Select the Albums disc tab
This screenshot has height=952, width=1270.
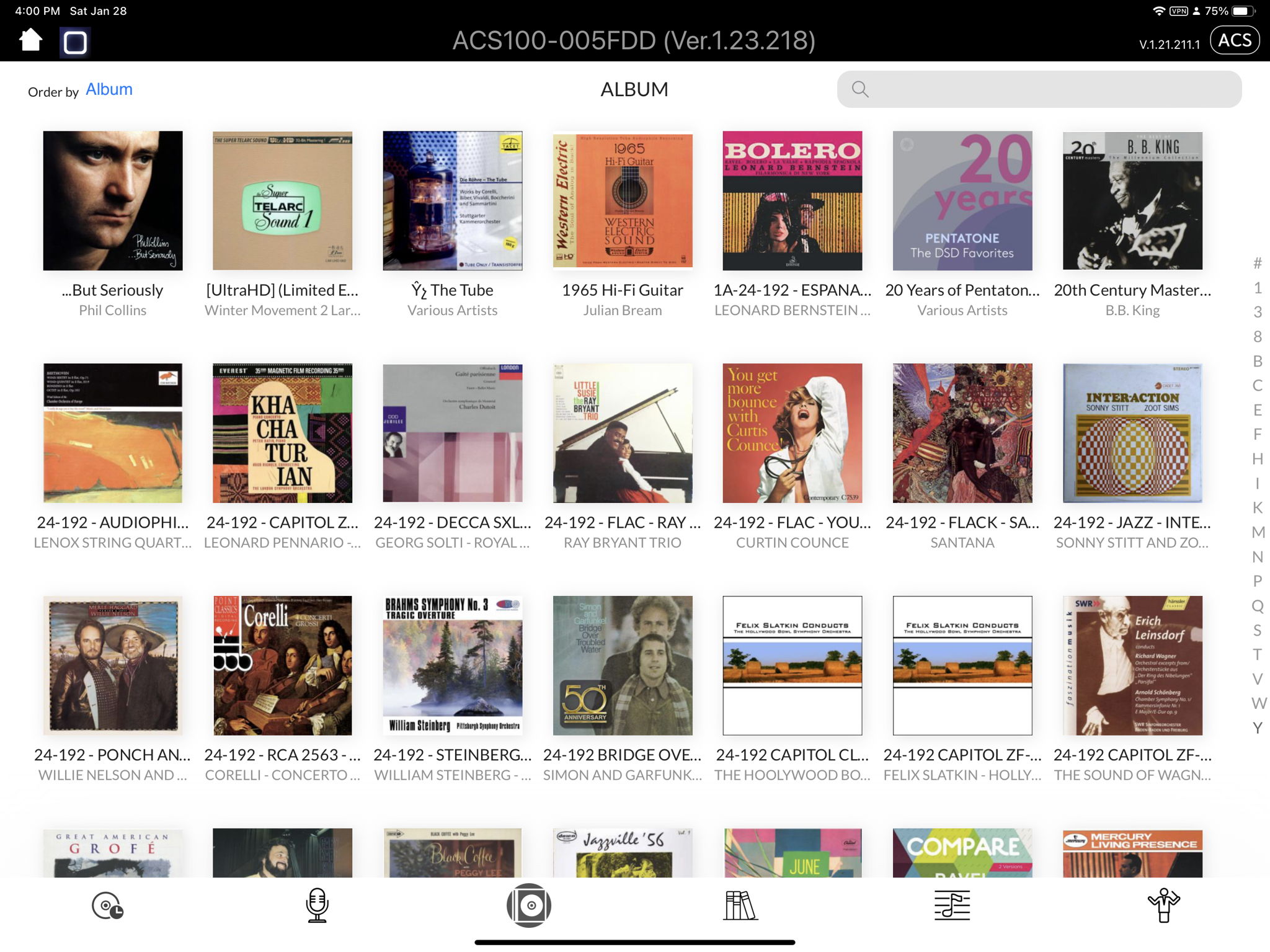click(529, 905)
